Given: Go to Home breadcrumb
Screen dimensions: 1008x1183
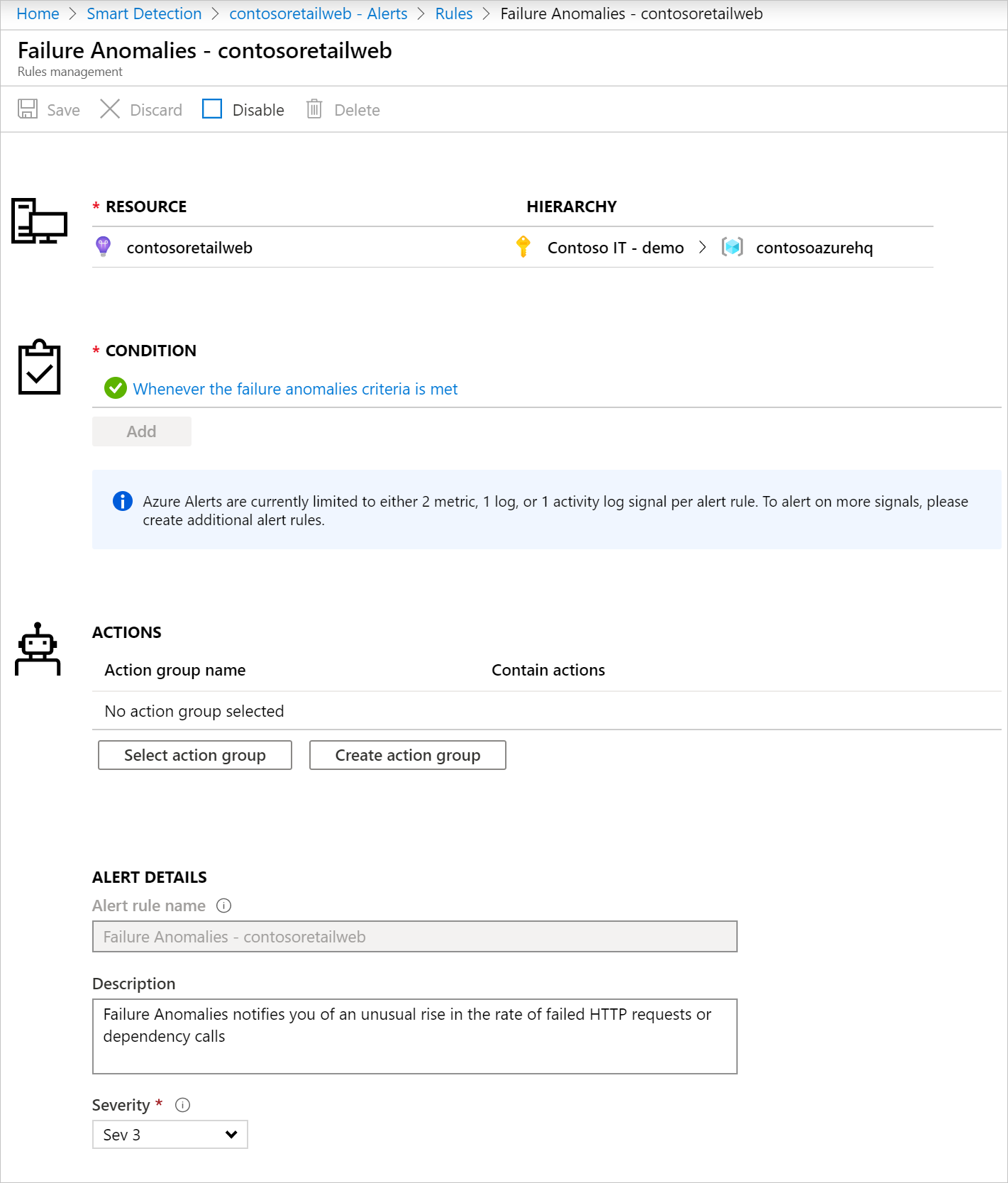Looking at the screenshot, I should point(38,13).
